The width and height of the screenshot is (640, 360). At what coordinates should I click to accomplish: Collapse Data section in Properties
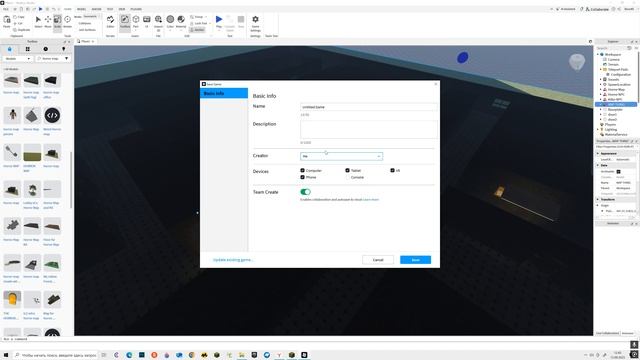tap(598, 165)
